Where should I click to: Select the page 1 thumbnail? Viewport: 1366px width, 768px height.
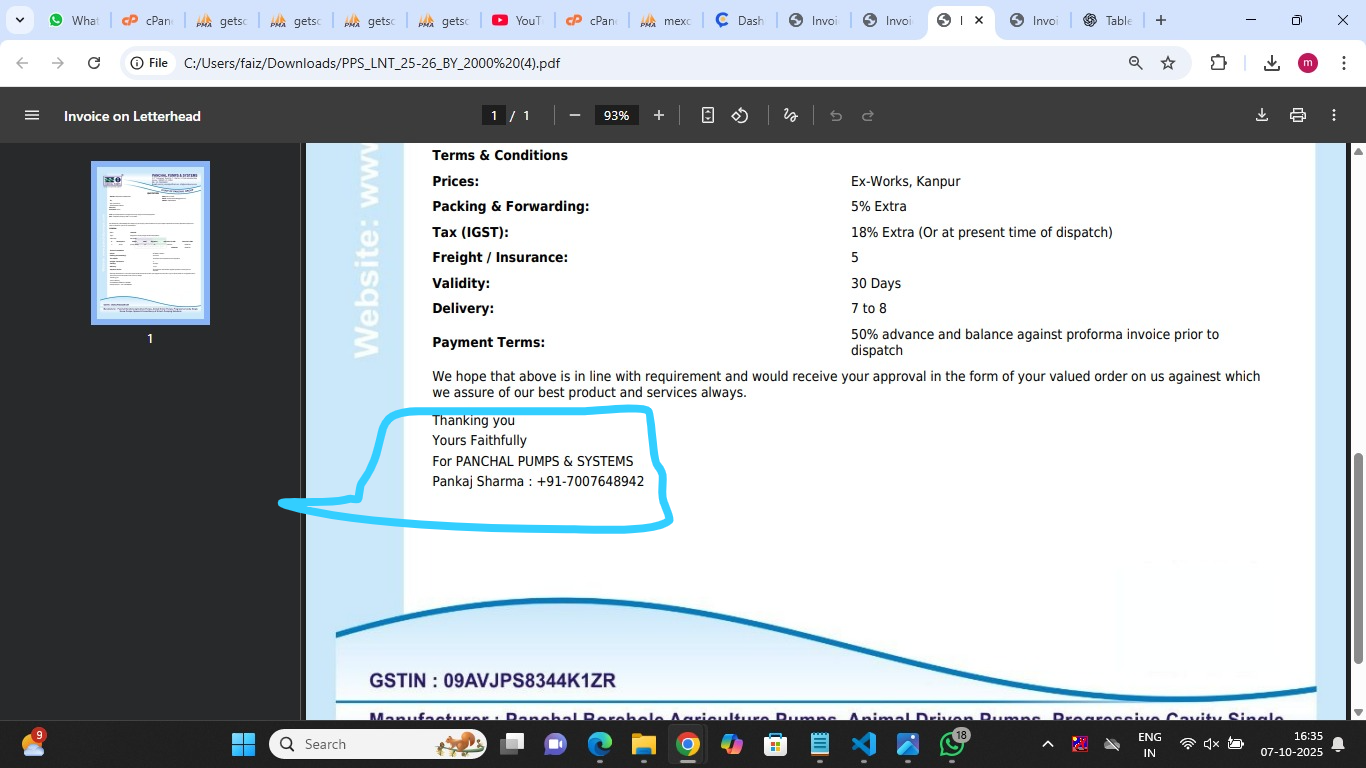click(150, 243)
